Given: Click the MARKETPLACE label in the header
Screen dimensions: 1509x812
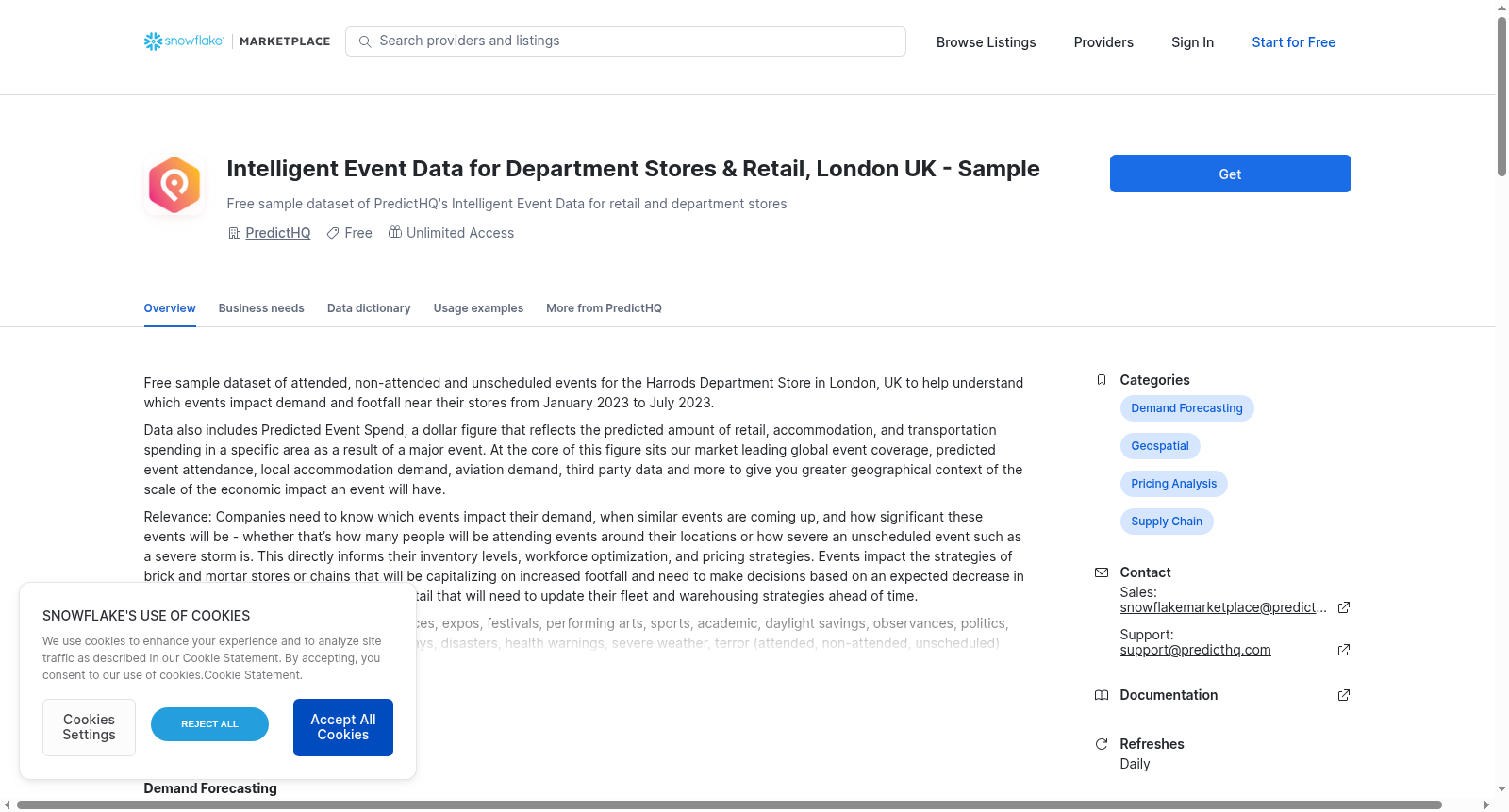Looking at the screenshot, I should click(x=285, y=41).
